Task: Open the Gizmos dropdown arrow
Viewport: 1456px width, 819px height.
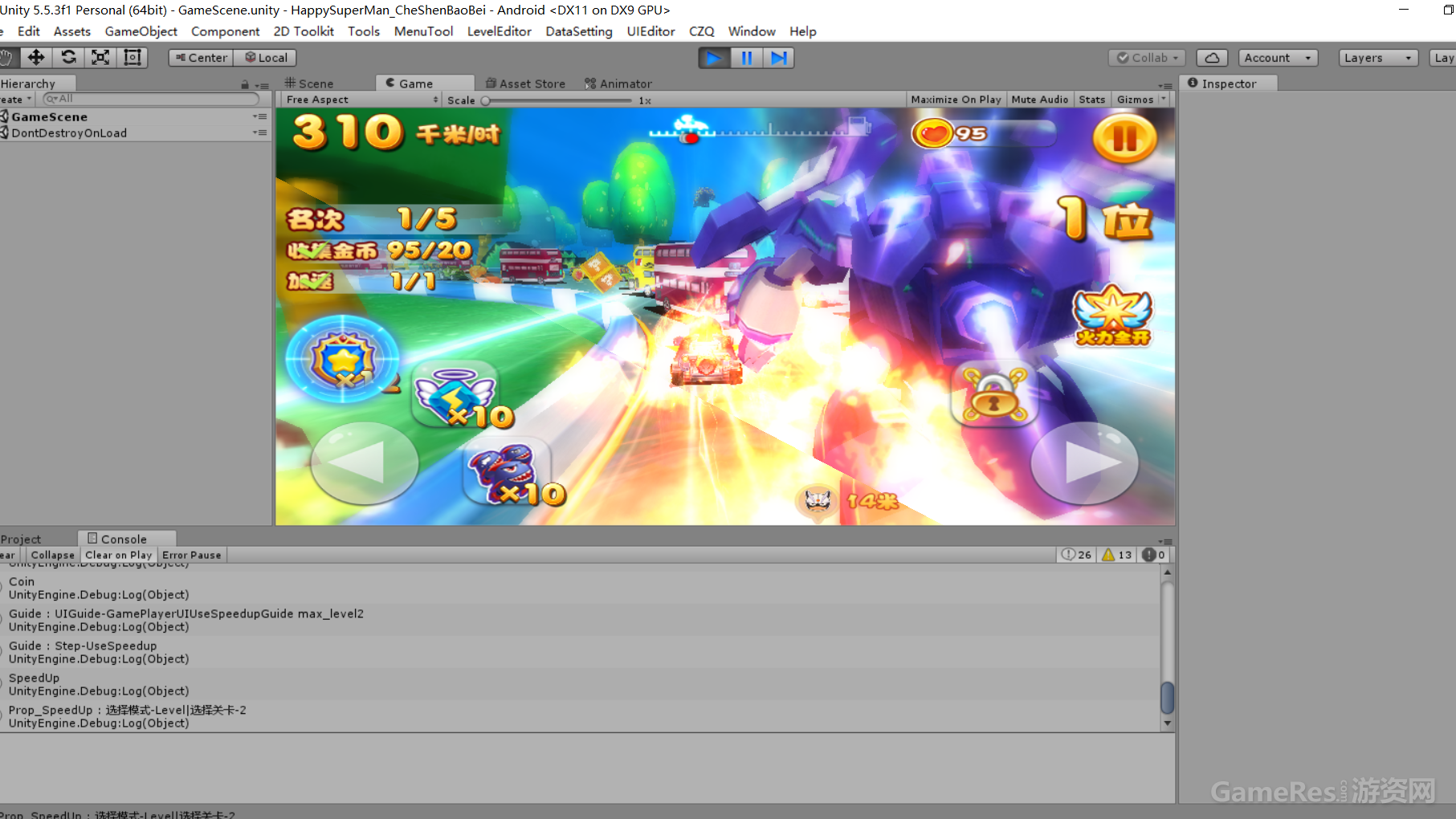Action: [1164, 100]
